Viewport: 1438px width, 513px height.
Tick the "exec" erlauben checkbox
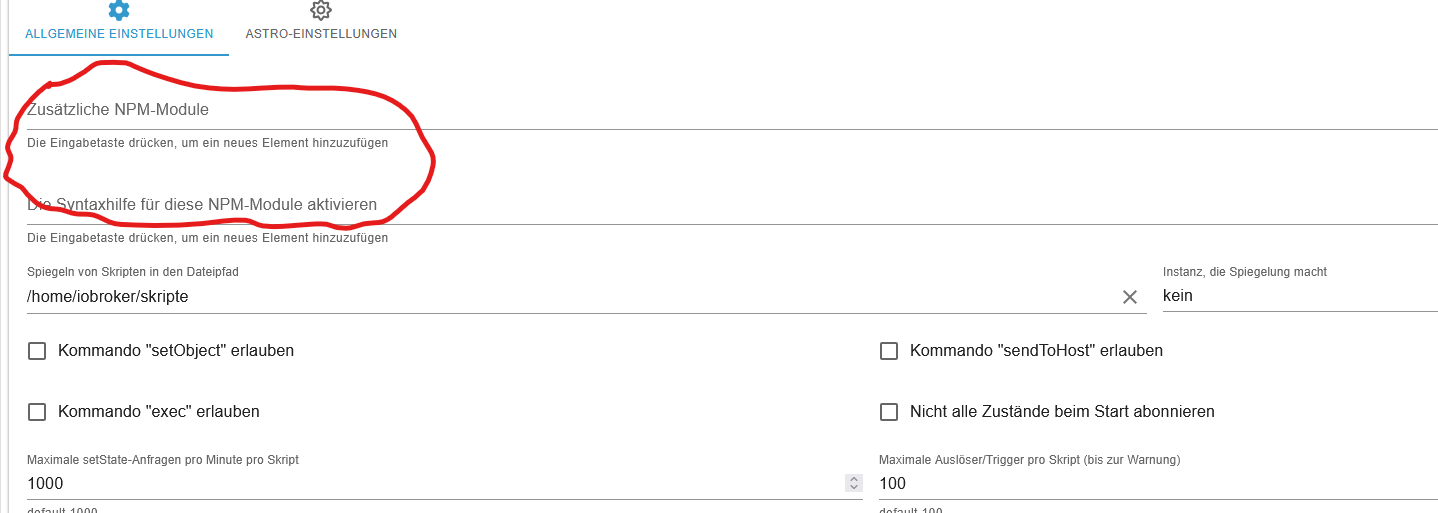37,412
